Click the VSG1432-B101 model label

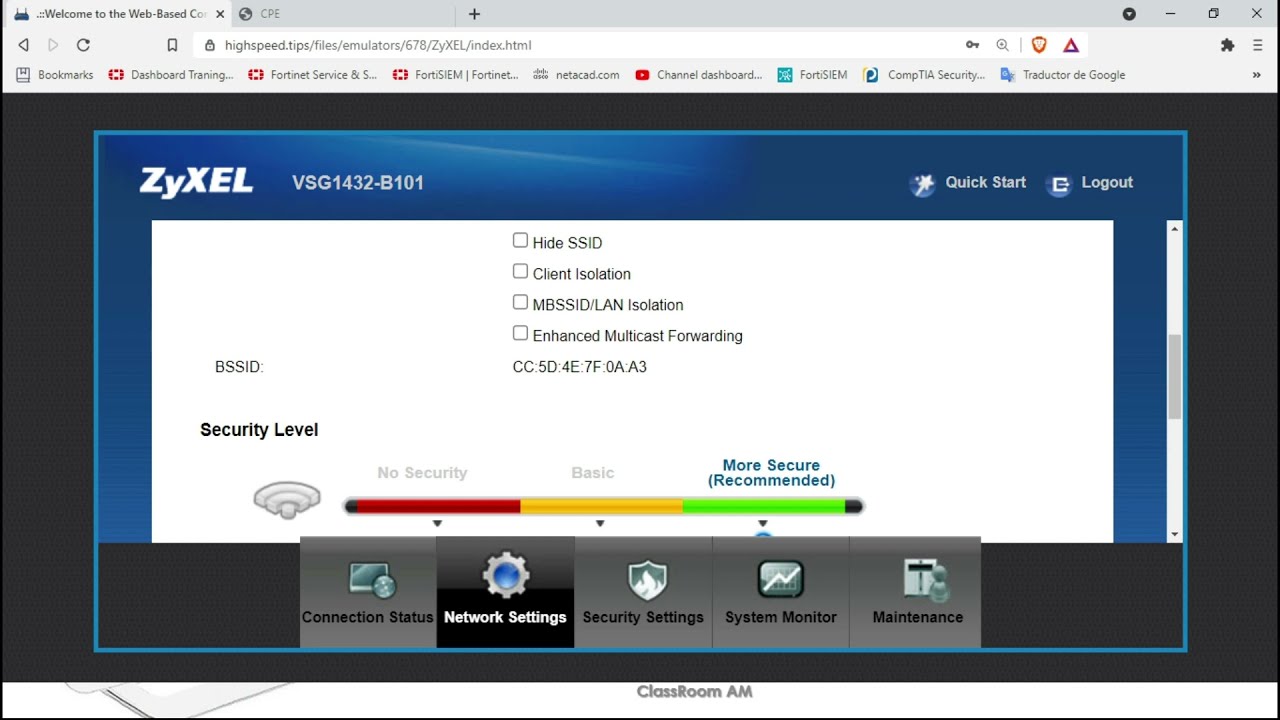[358, 183]
